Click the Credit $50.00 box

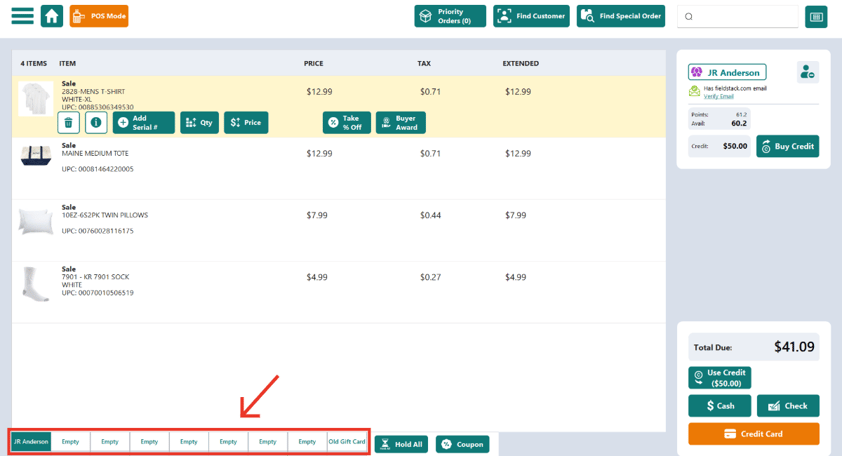[x=719, y=146]
